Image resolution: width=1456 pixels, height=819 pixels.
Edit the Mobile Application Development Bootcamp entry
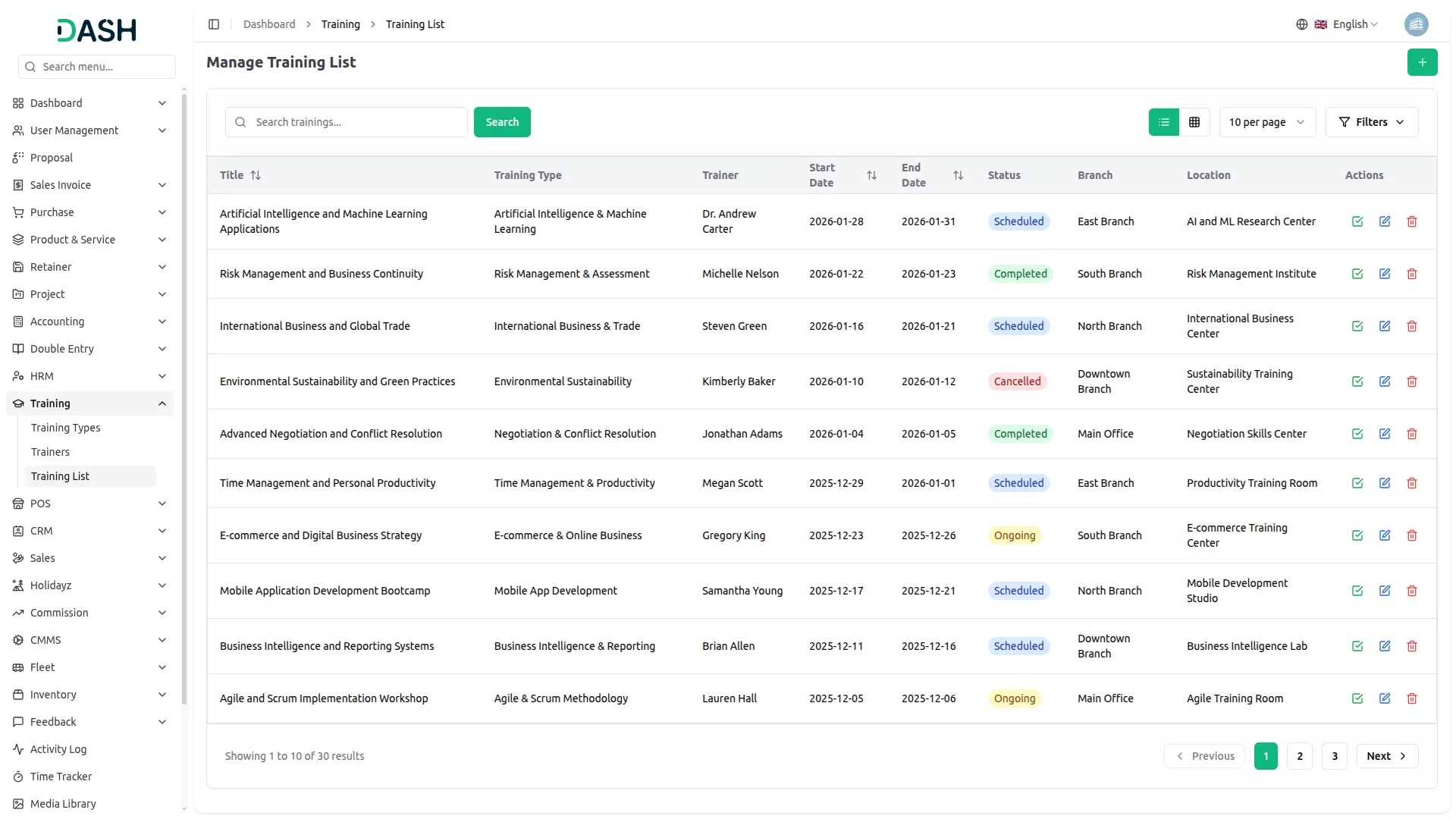(1385, 591)
